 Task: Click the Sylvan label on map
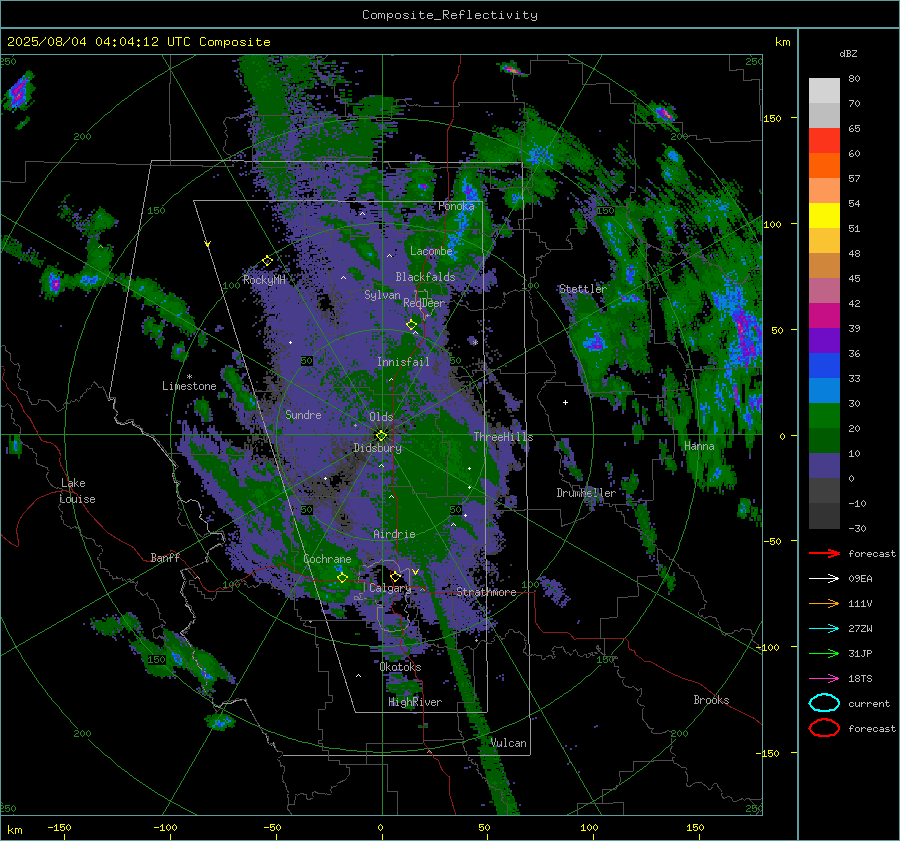pyautogui.click(x=382, y=295)
